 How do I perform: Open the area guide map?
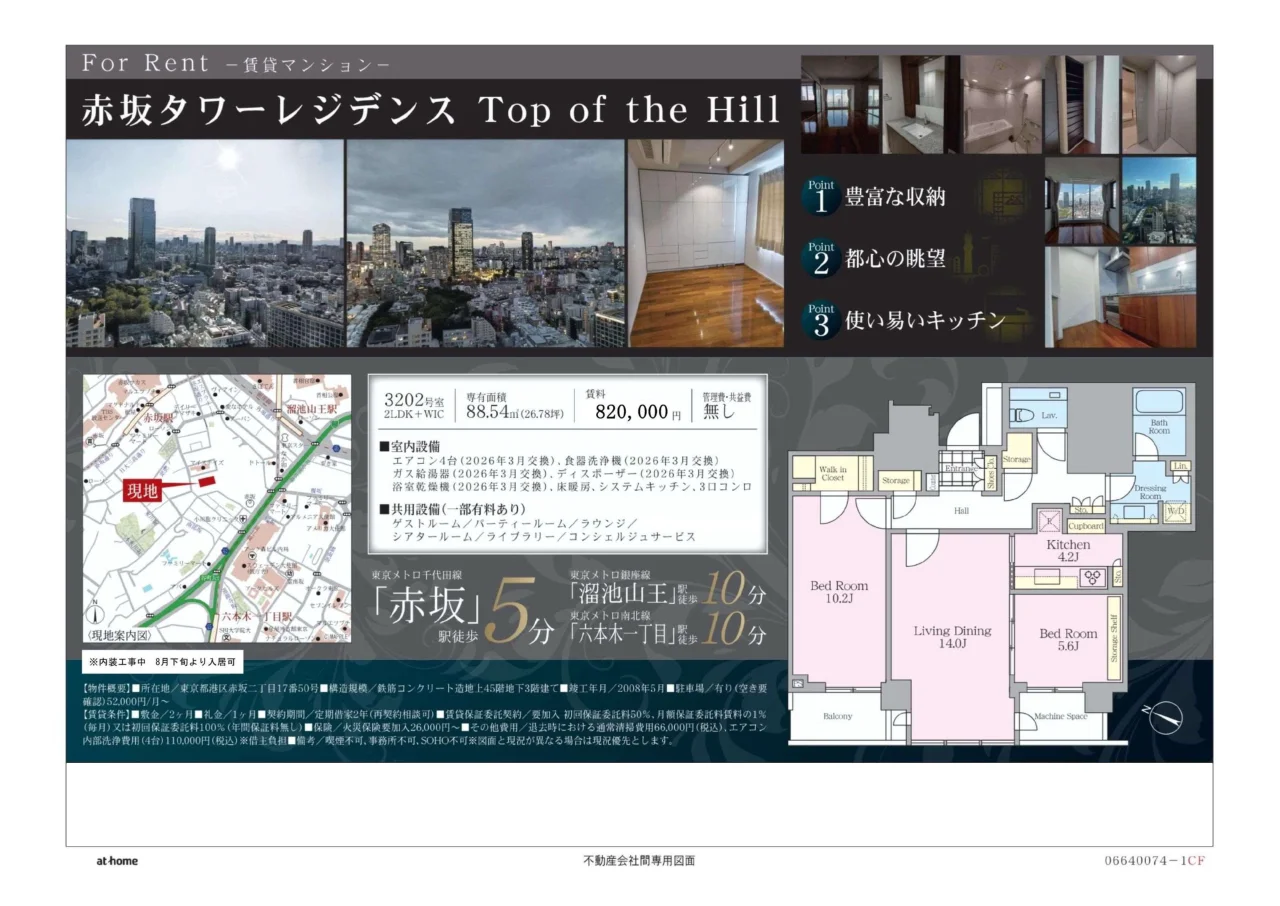[x=217, y=508]
